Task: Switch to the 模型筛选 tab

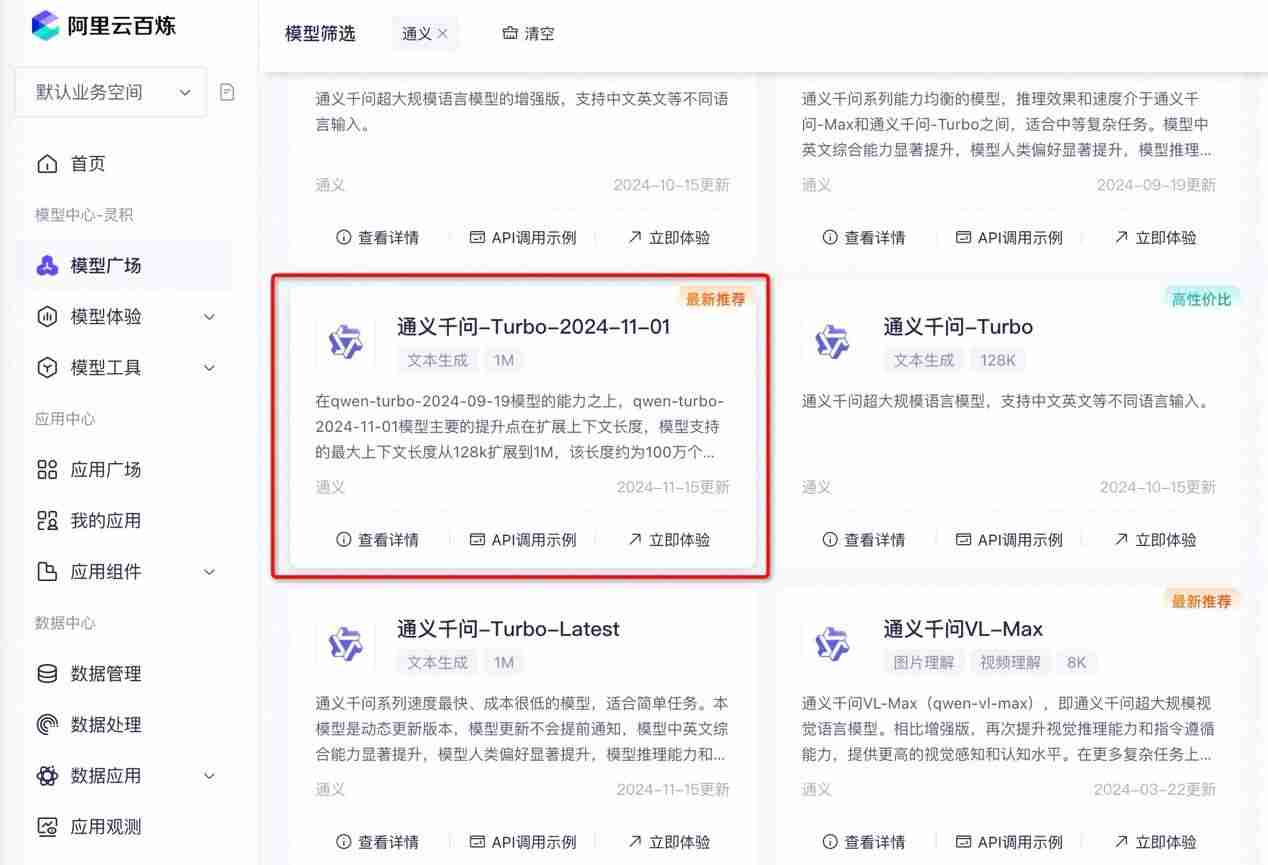Action: click(318, 33)
